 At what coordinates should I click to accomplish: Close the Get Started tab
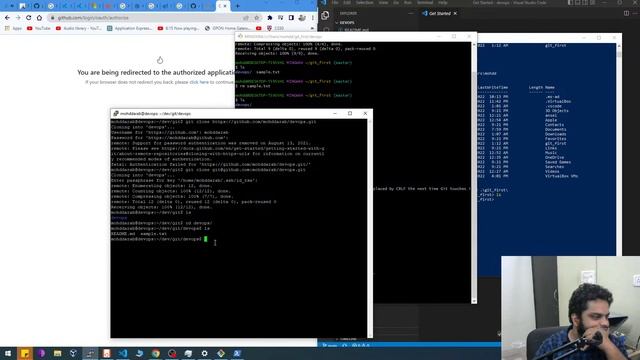click(455, 13)
